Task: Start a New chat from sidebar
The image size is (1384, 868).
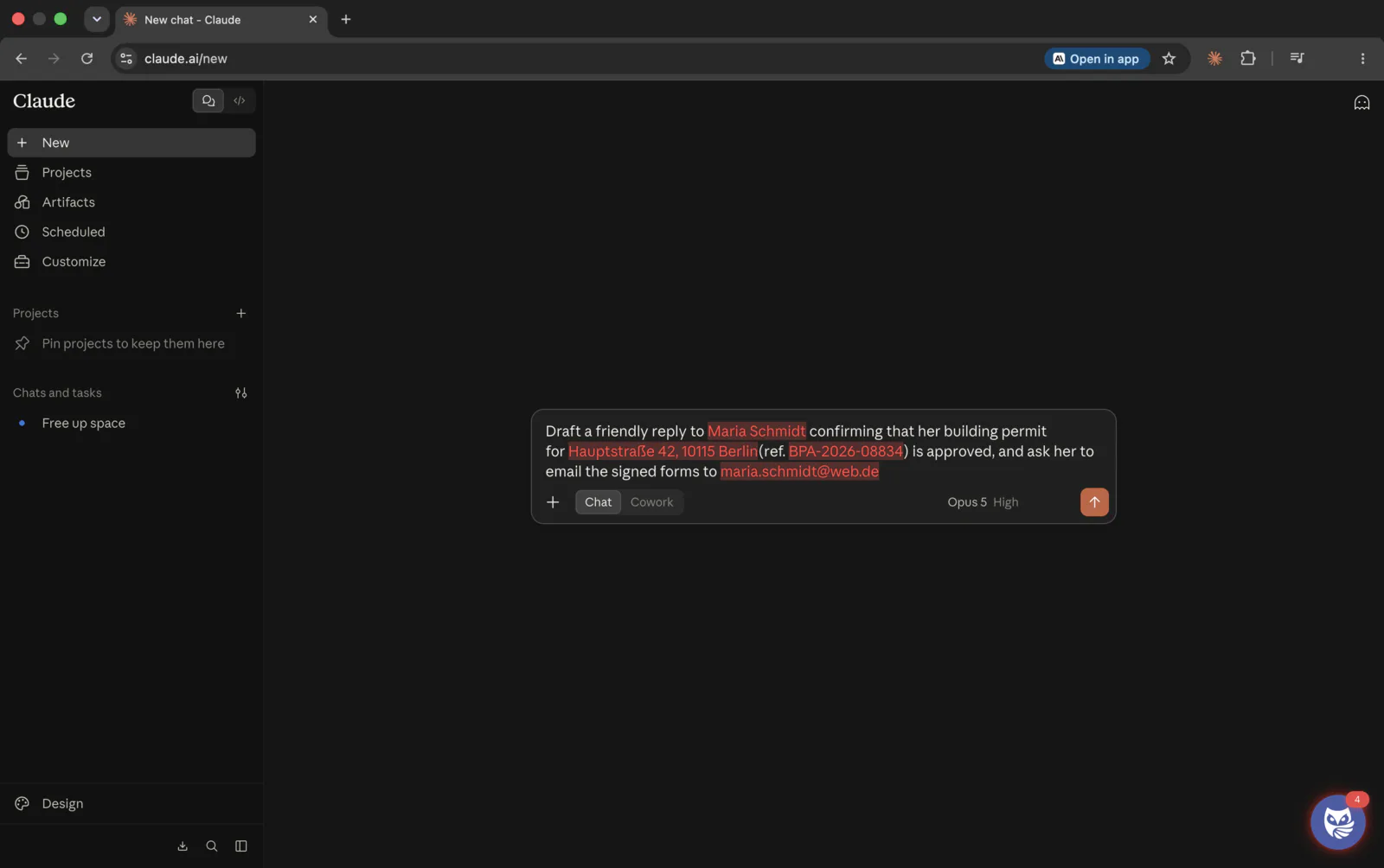Action: tap(131, 143)
